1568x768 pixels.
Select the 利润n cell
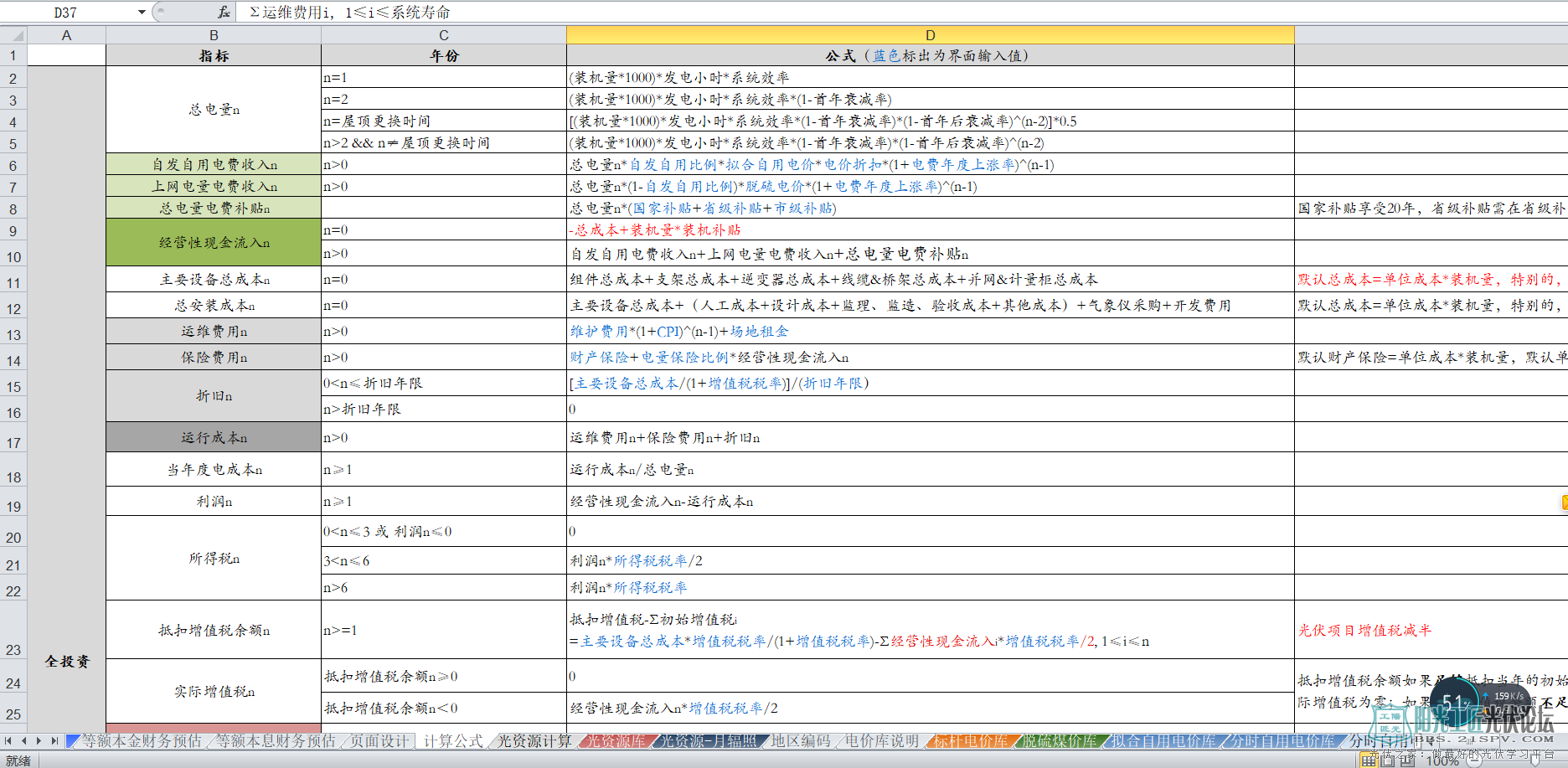pos(214,501)
